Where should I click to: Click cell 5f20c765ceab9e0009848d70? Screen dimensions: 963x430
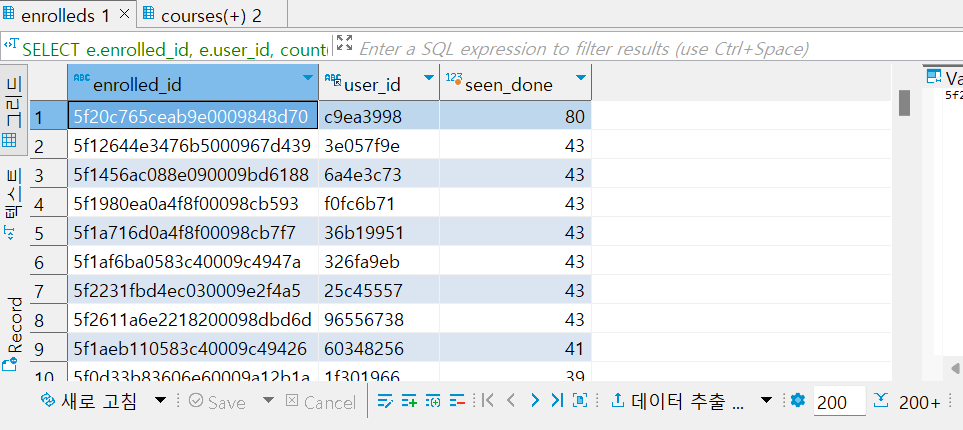click(x=193, y=116)
